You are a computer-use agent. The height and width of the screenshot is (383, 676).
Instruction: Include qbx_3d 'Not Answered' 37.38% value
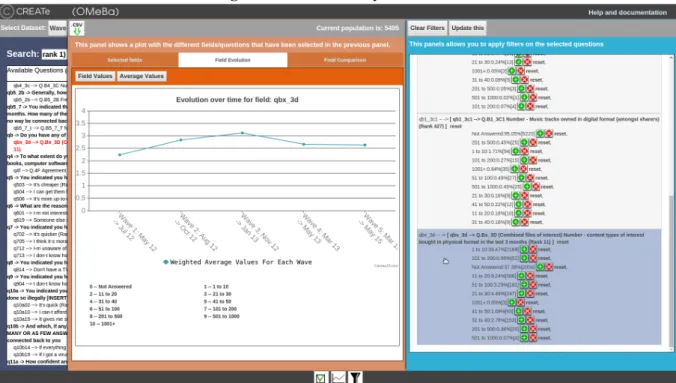[x=540, y=267]
